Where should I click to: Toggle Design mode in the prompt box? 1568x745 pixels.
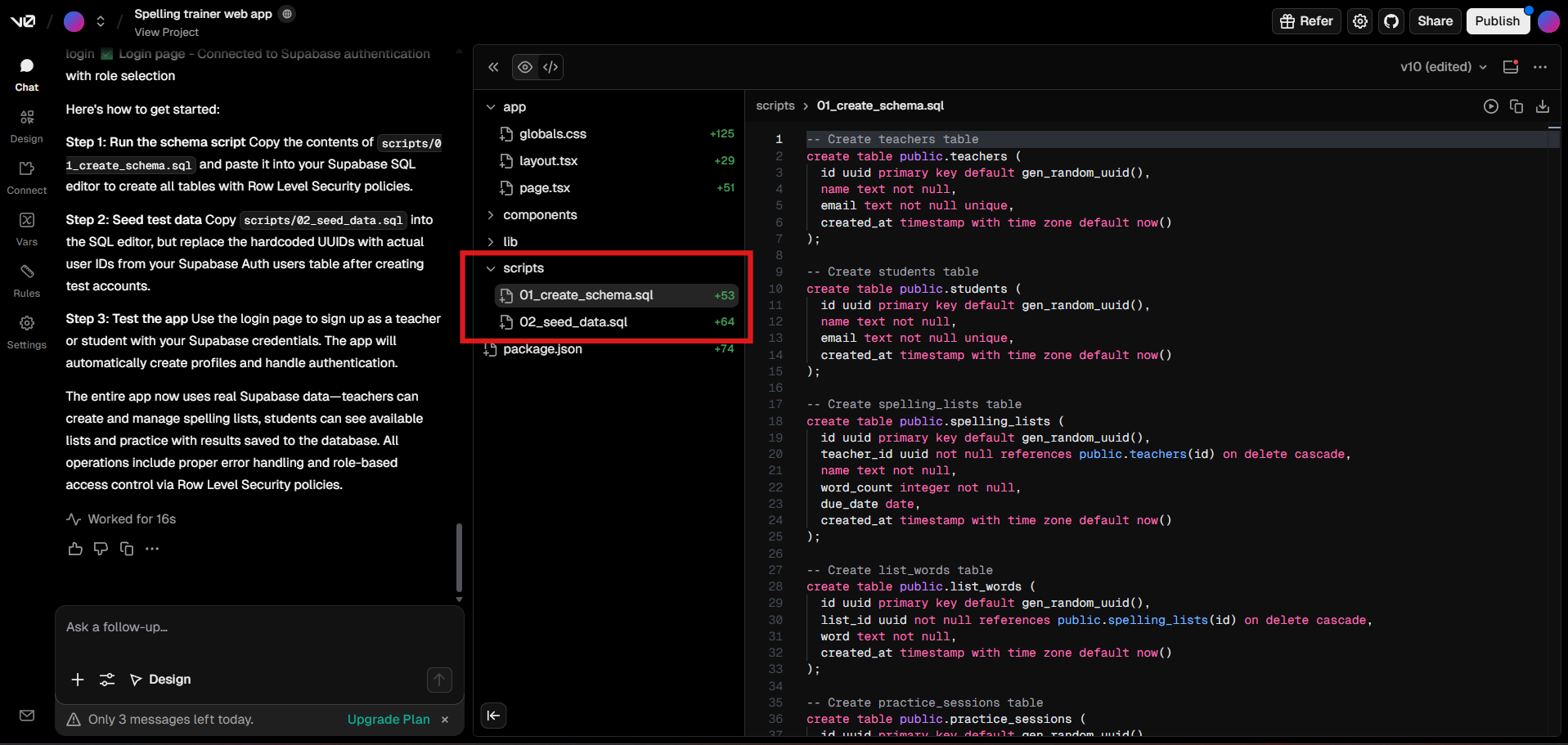pos(160,680)
